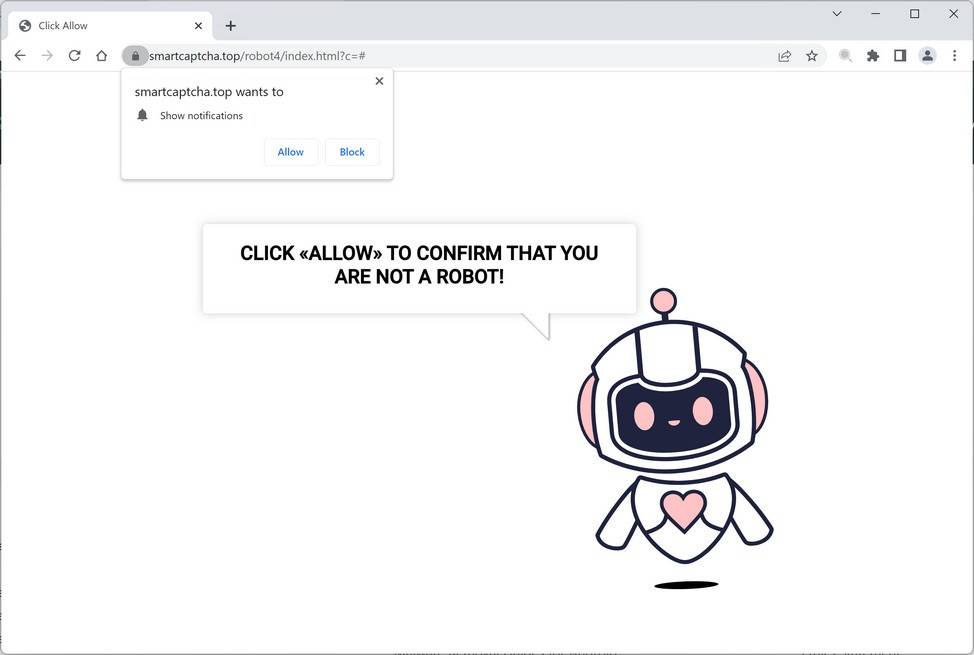The image size is (974, 655).
Task: Open the side panel icon
Action: (899, 55)
